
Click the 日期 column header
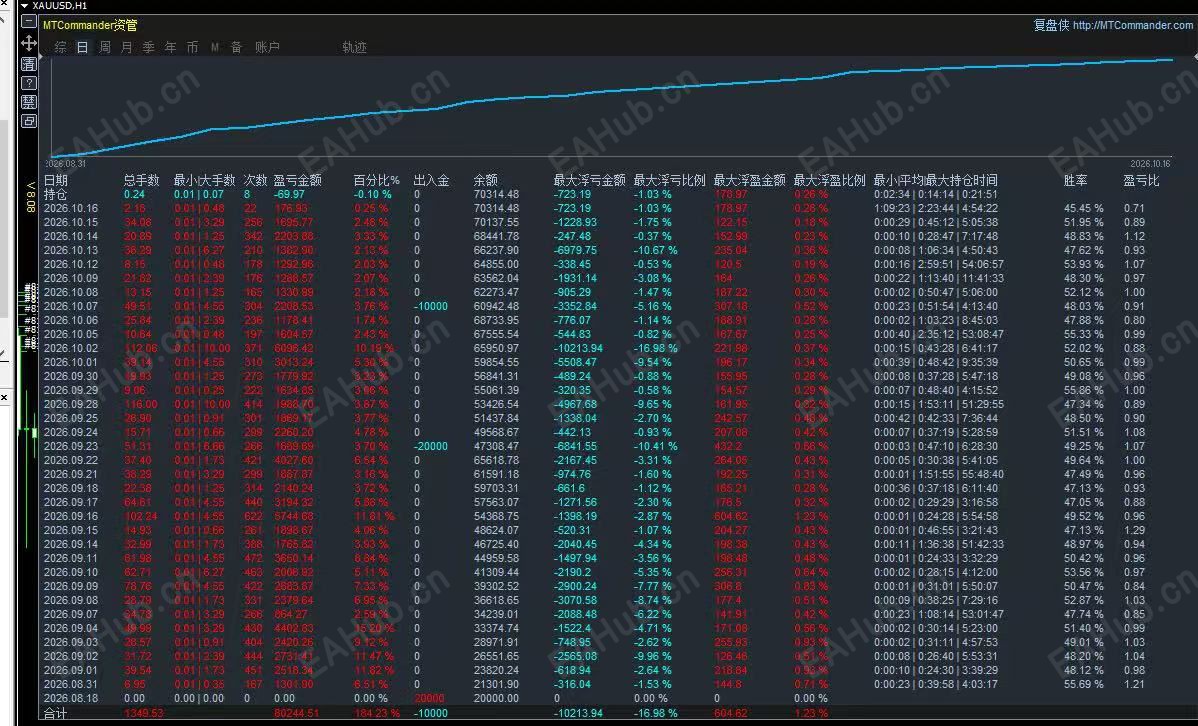(56, 180)
